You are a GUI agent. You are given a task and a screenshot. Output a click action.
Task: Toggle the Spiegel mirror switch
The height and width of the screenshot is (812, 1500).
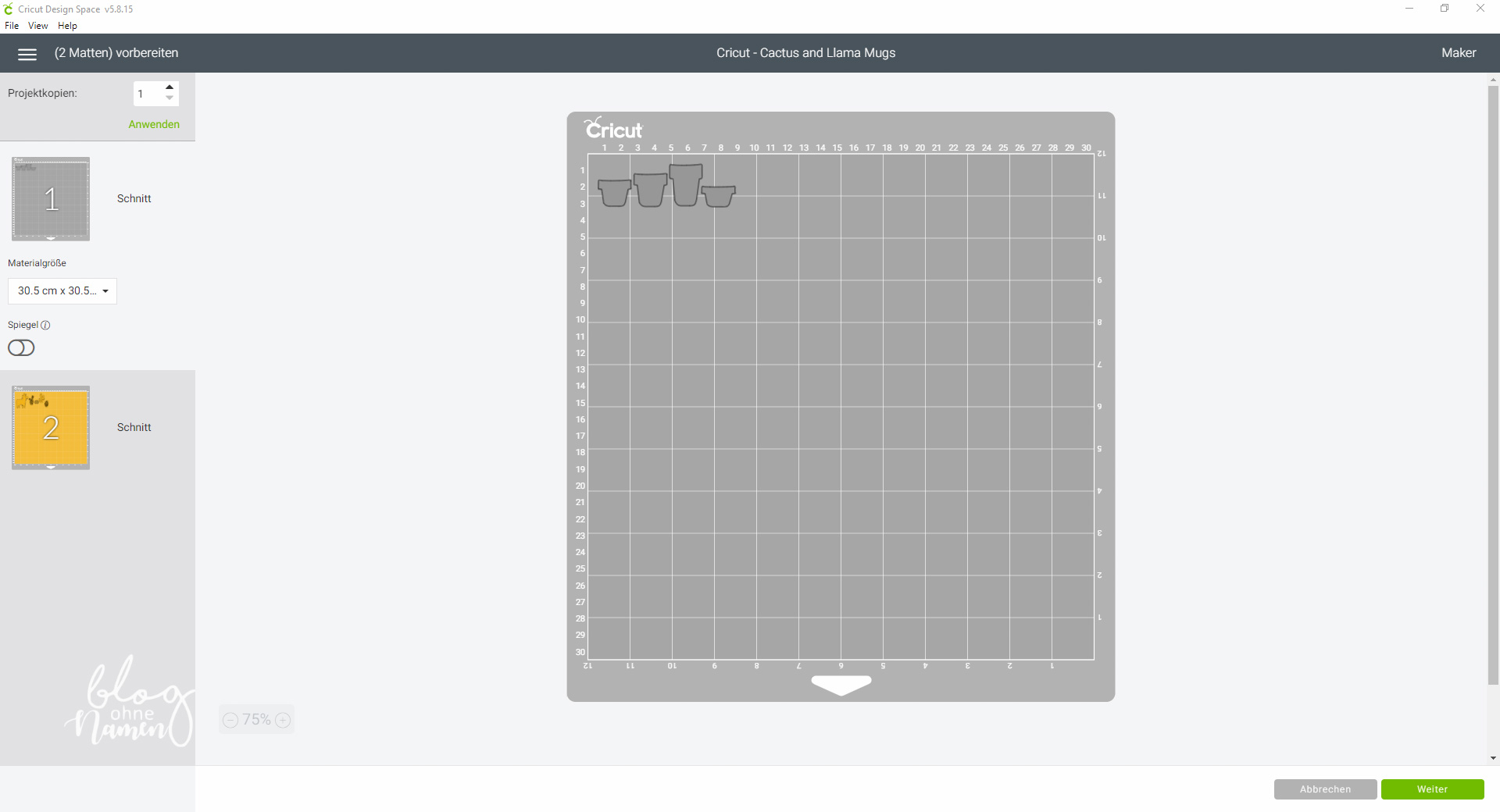coord(22,348)
